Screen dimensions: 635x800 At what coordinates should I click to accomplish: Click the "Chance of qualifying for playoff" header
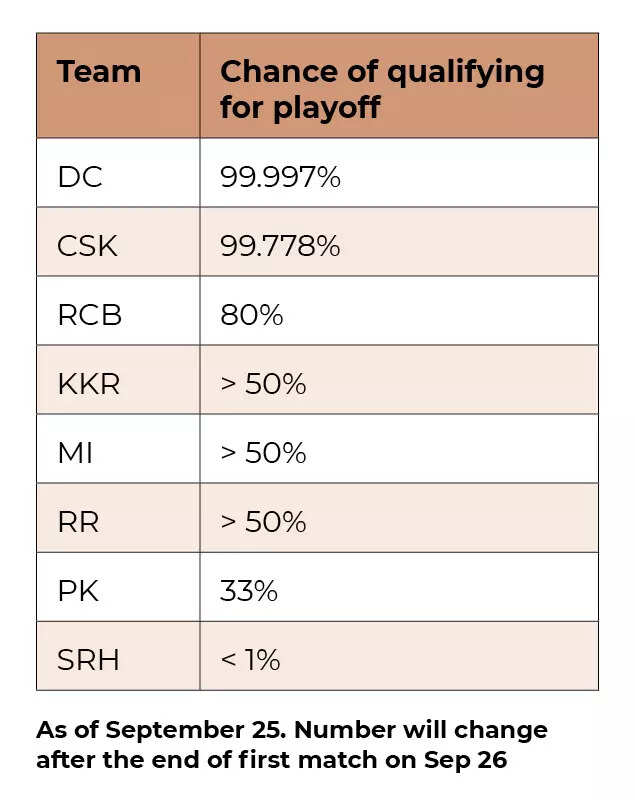click(x=382, y=88)
